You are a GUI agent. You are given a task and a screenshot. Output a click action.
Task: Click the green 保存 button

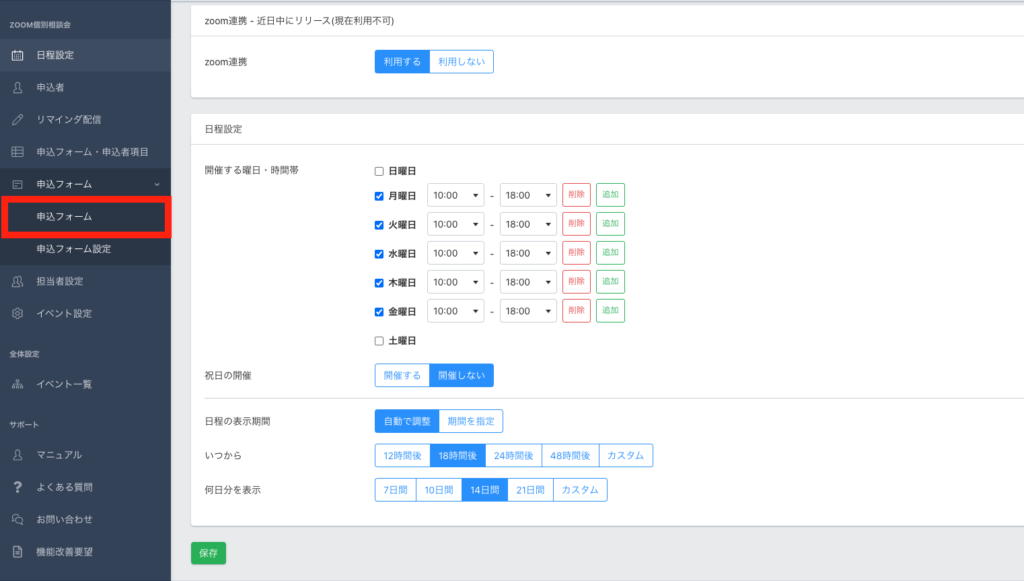(x=208, y=553)
